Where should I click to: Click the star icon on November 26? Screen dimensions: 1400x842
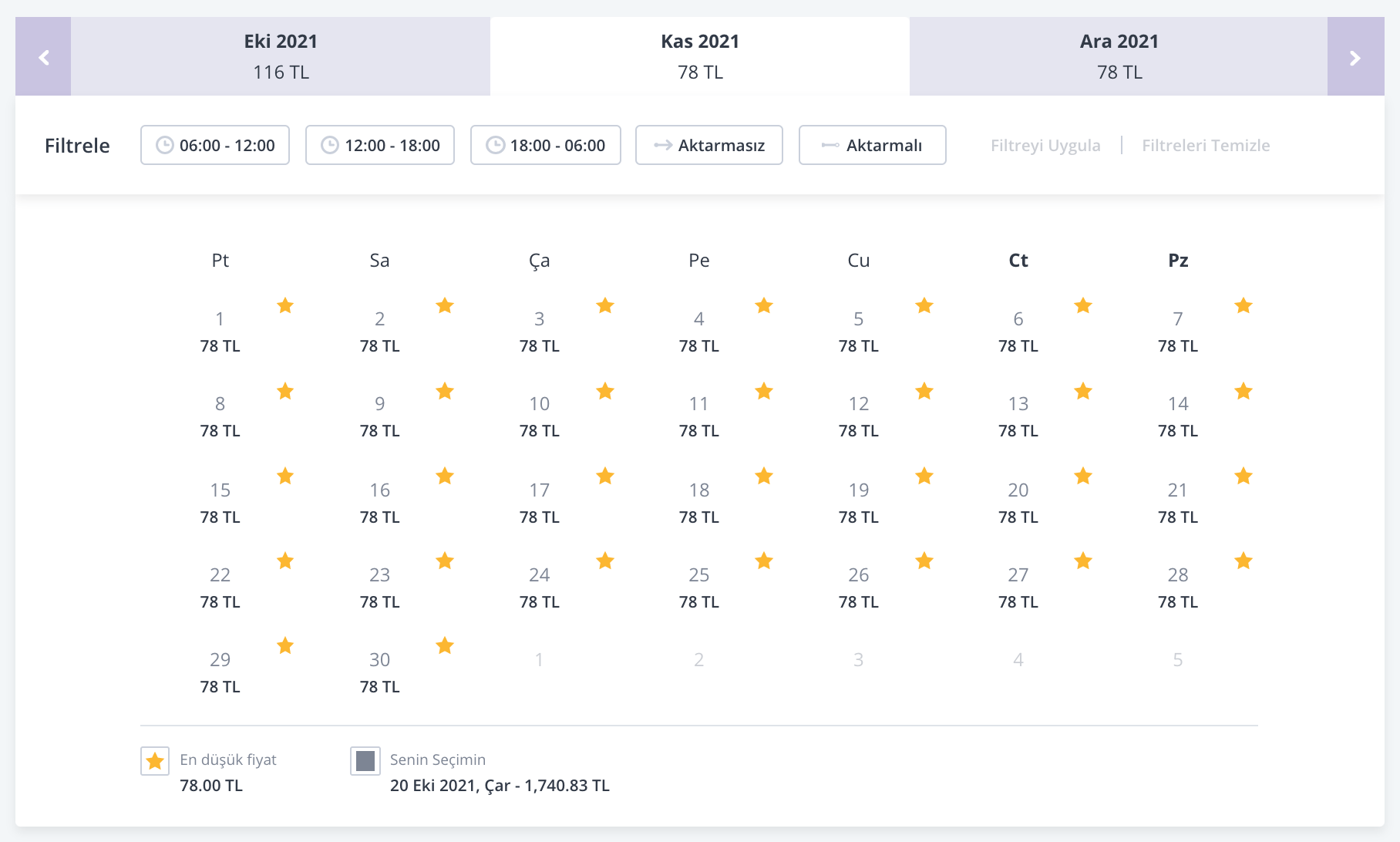click(924, 561)
